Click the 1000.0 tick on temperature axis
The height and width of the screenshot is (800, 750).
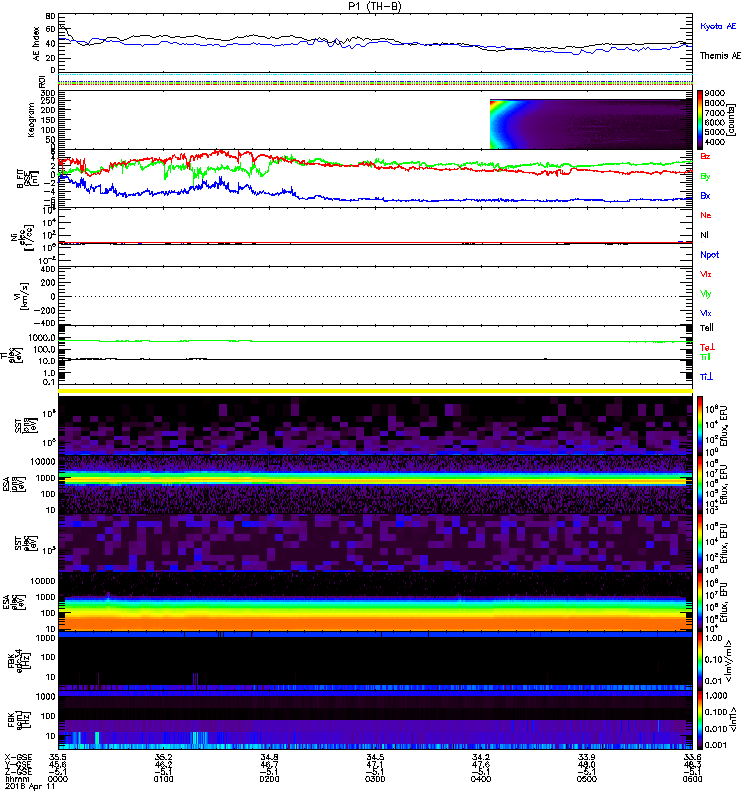[42, 338]
